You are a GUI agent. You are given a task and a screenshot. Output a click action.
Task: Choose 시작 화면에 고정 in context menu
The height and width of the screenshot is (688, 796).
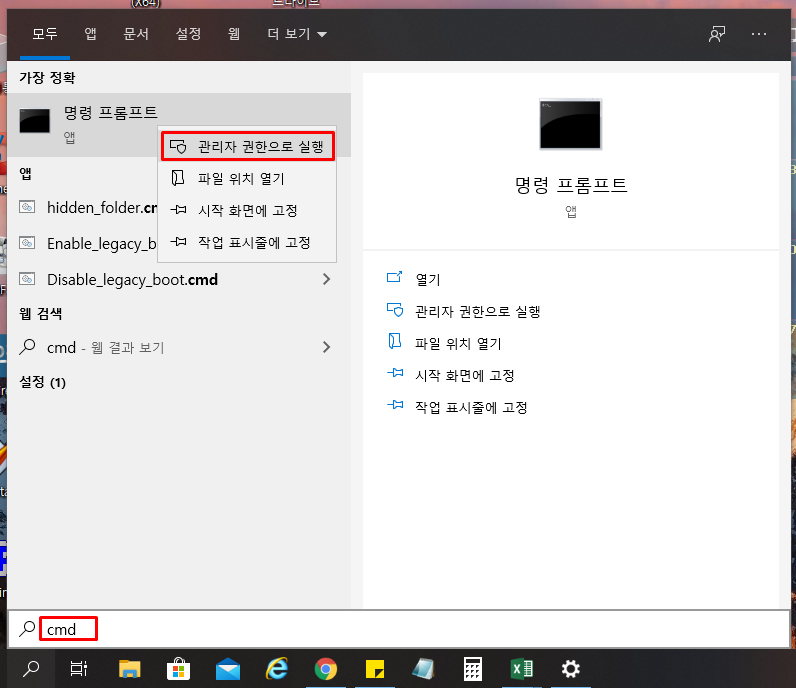(248, 210)
